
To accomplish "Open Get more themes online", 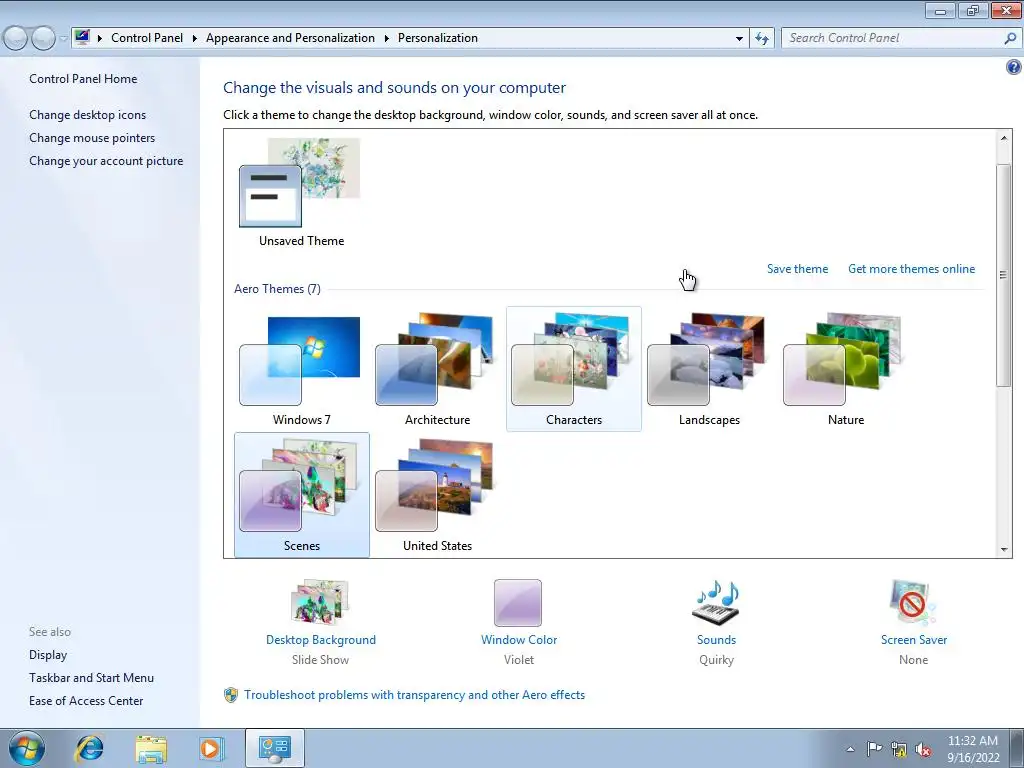I will [x=911, y=269].
